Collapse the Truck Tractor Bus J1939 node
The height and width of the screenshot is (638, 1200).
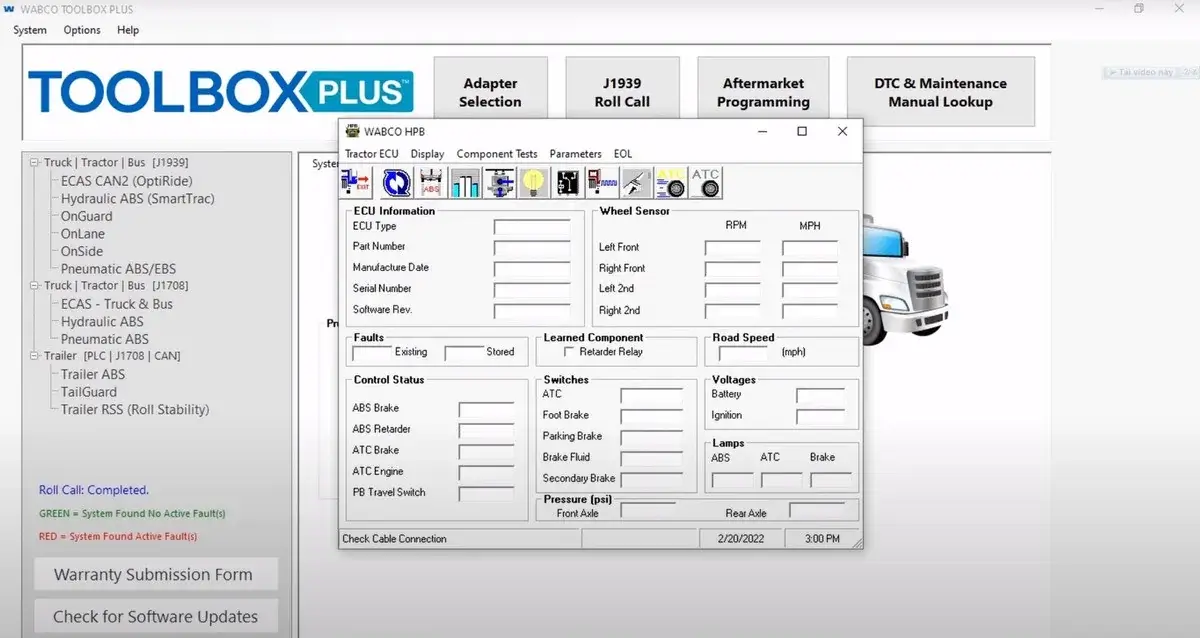(x=35, y=163)
